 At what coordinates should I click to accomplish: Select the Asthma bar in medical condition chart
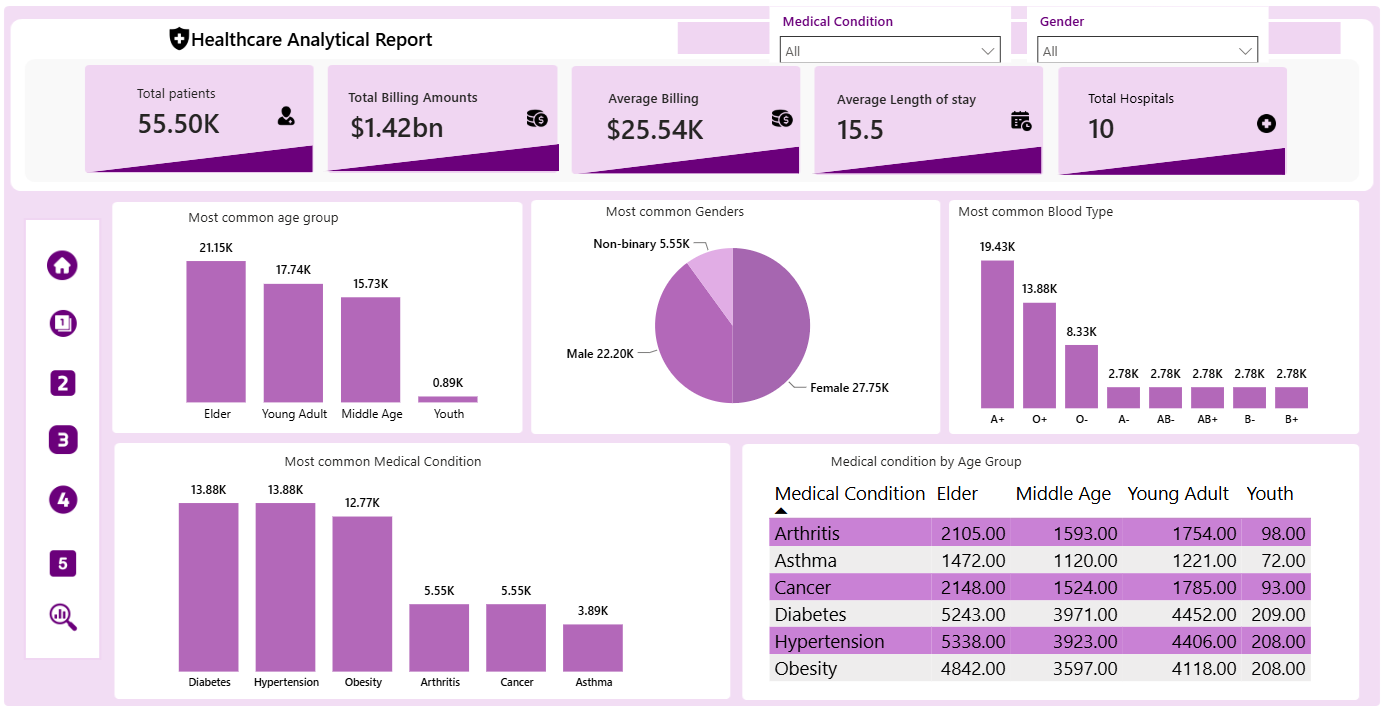[x=593, y=648]
